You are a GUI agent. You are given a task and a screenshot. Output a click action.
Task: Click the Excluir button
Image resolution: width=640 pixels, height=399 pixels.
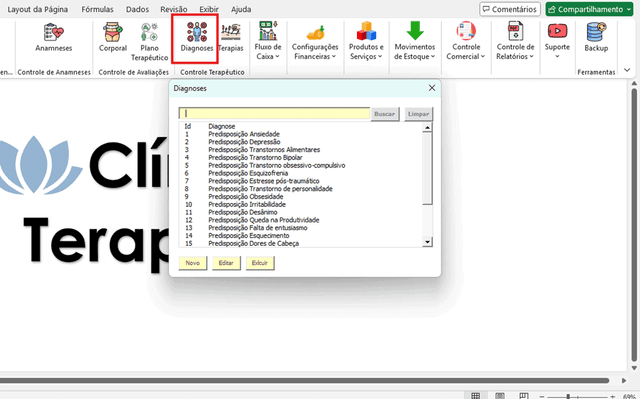click(260, 263)
